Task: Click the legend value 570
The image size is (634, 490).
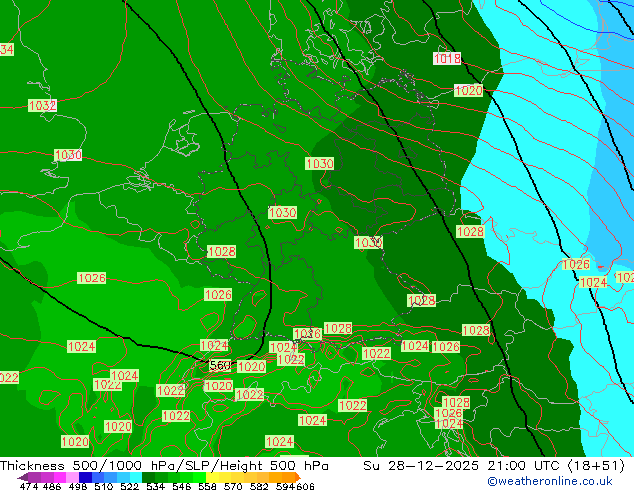Action: click(x=233, y=486)
